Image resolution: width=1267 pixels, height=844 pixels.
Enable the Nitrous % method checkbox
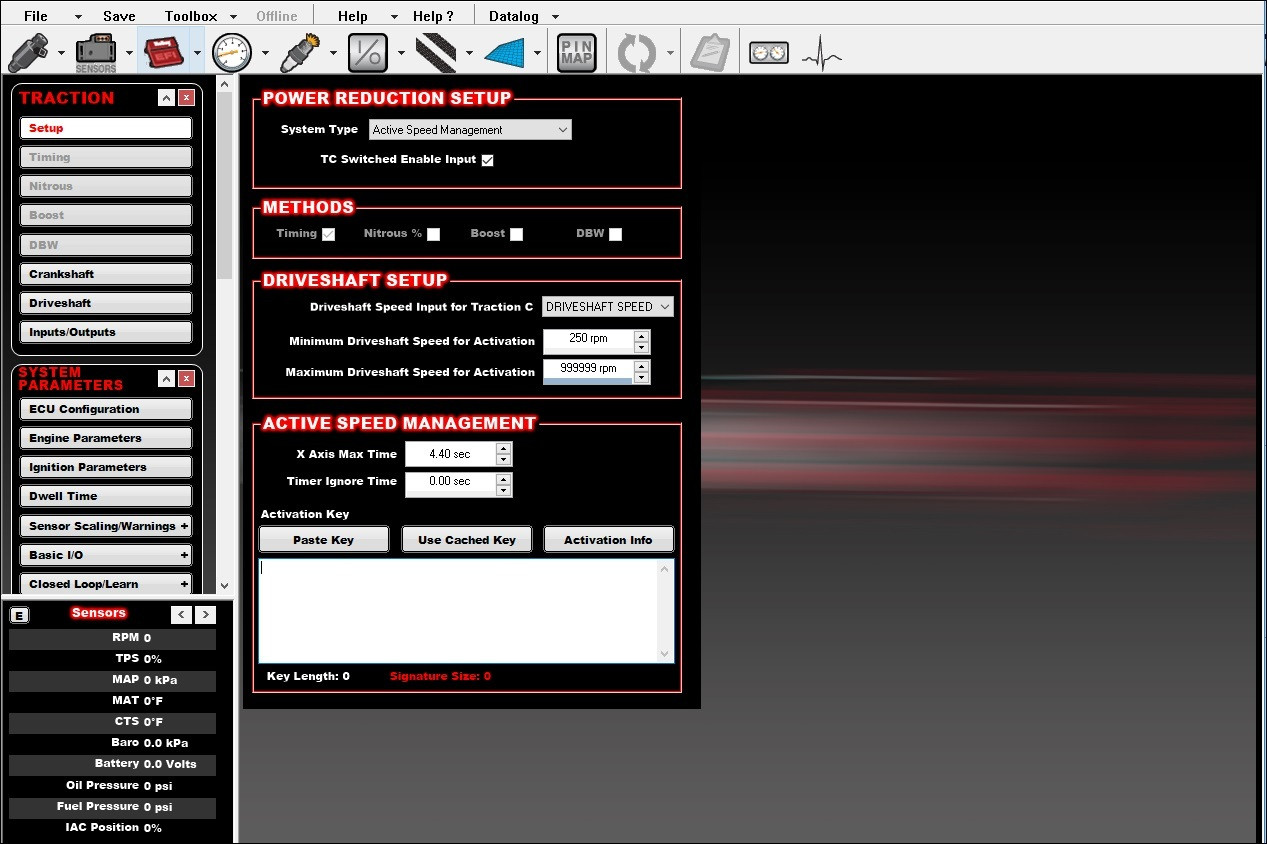[433, 234]
